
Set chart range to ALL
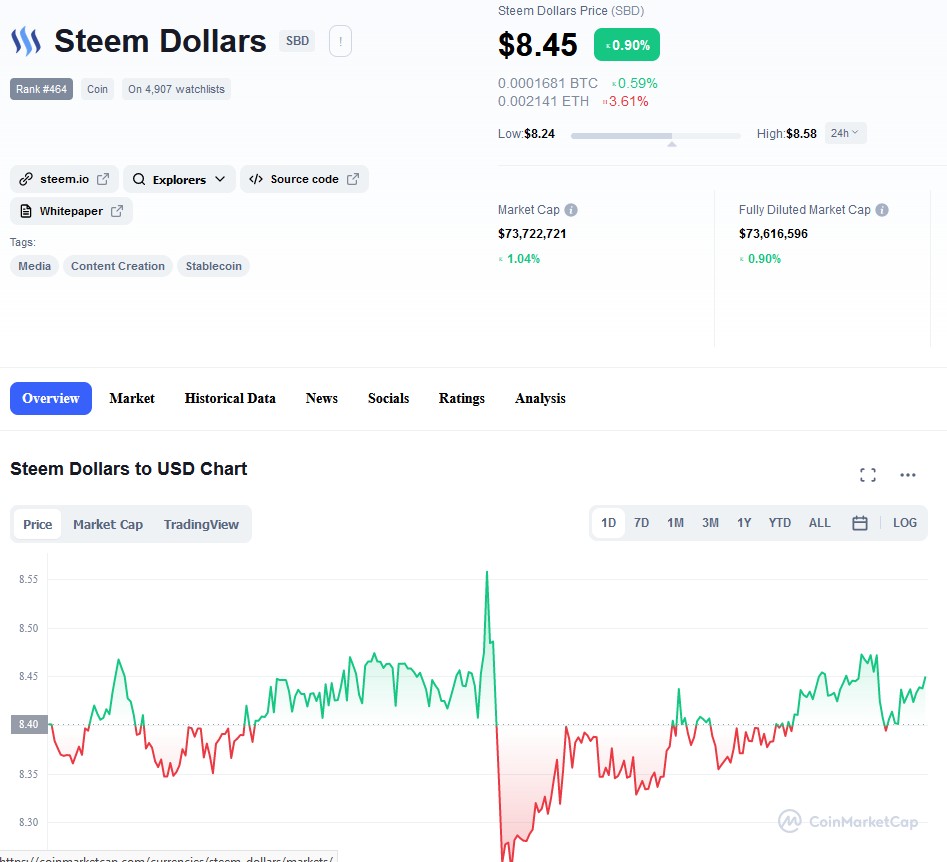(820, 523)
